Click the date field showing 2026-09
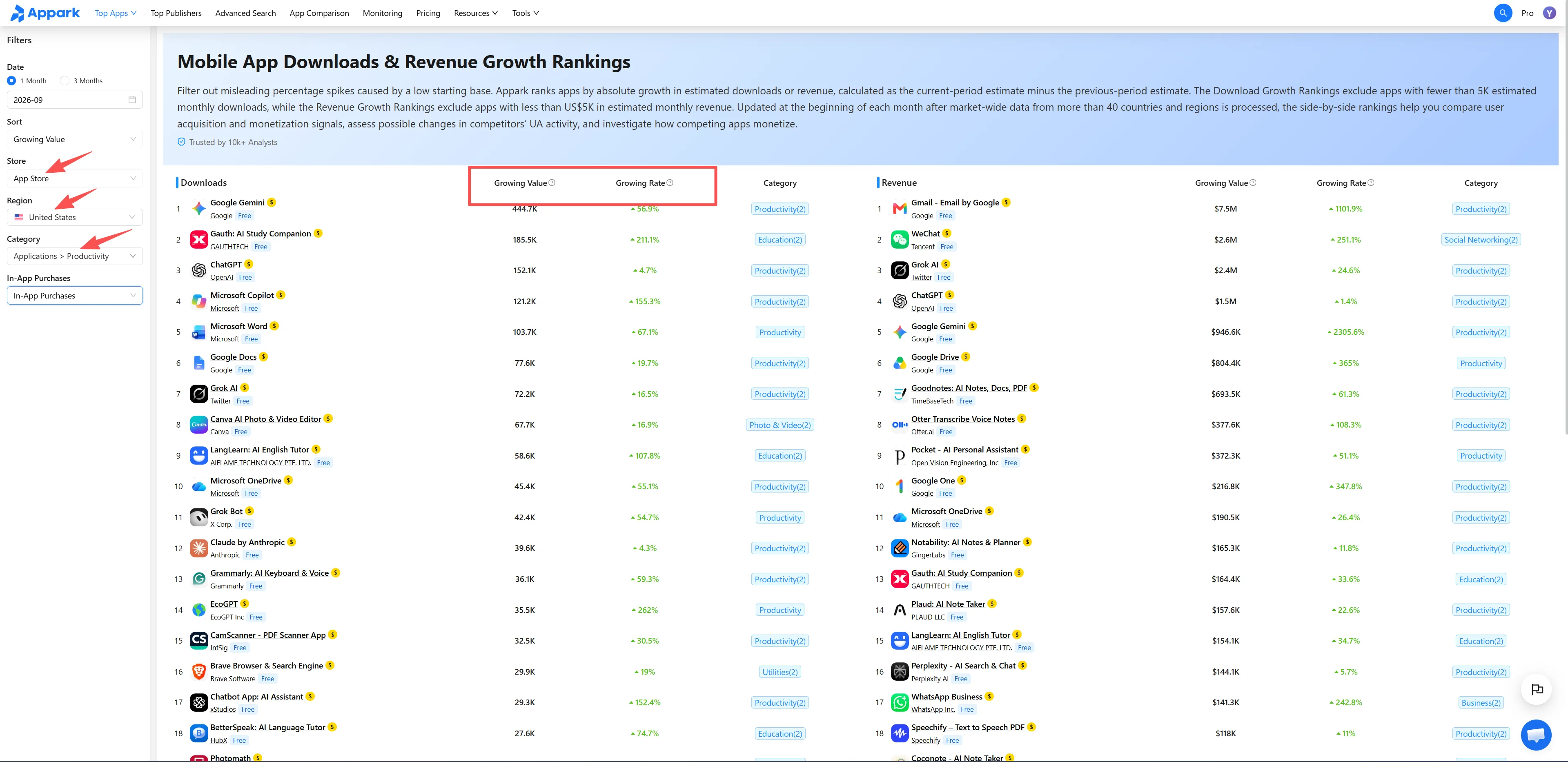The image size is (1568, 762). pos(75,100)
